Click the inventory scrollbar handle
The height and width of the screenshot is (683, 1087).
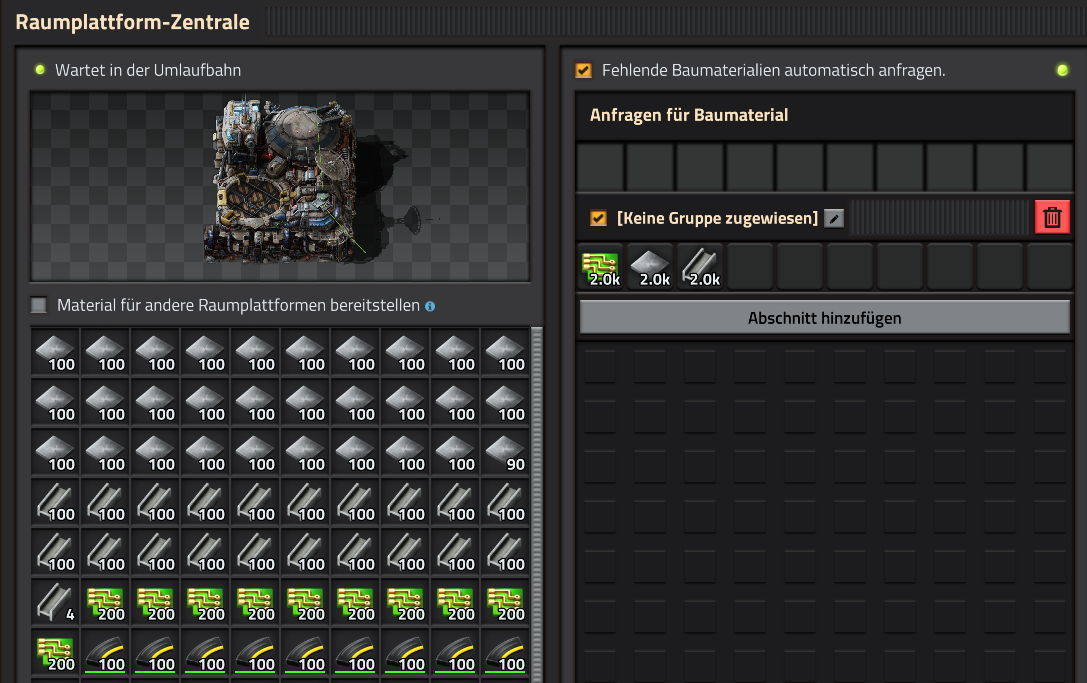(537, 505)
